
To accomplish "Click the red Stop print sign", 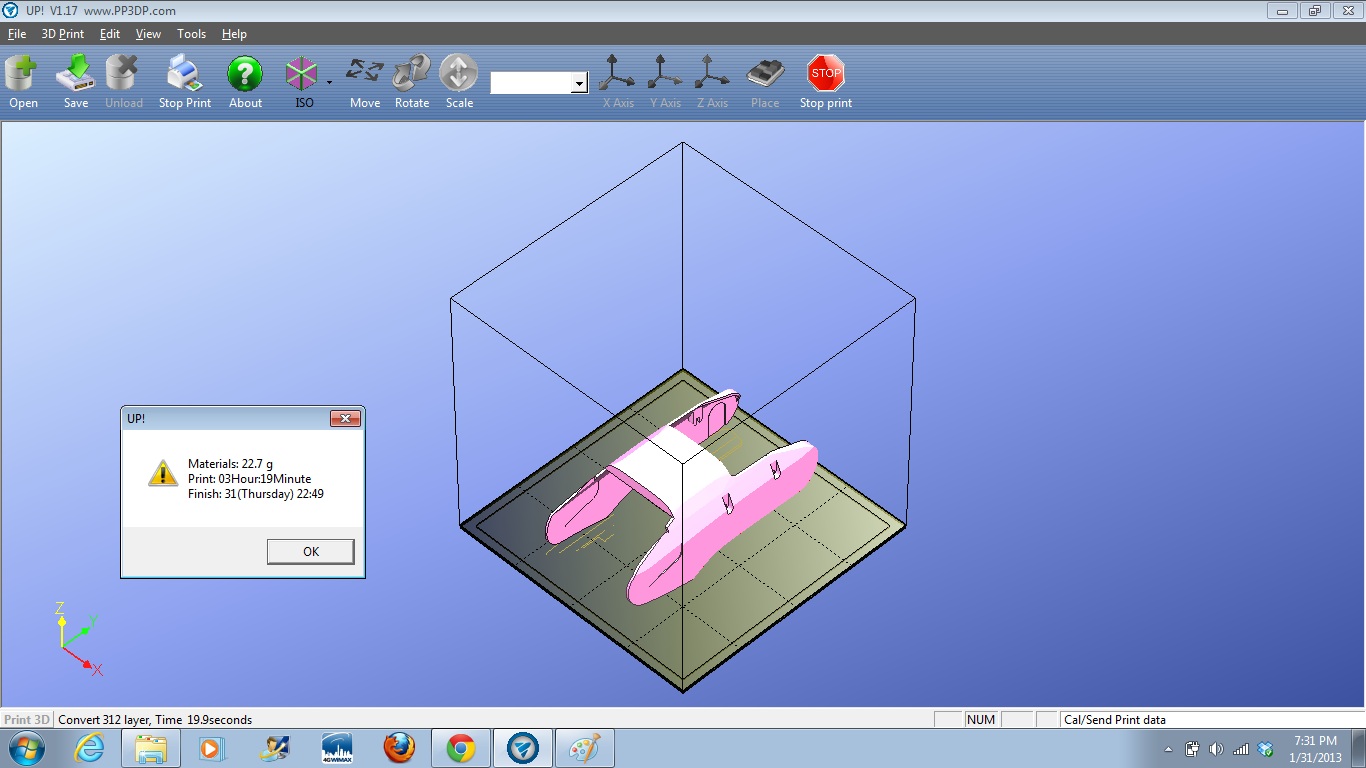I will pos(826,73).
